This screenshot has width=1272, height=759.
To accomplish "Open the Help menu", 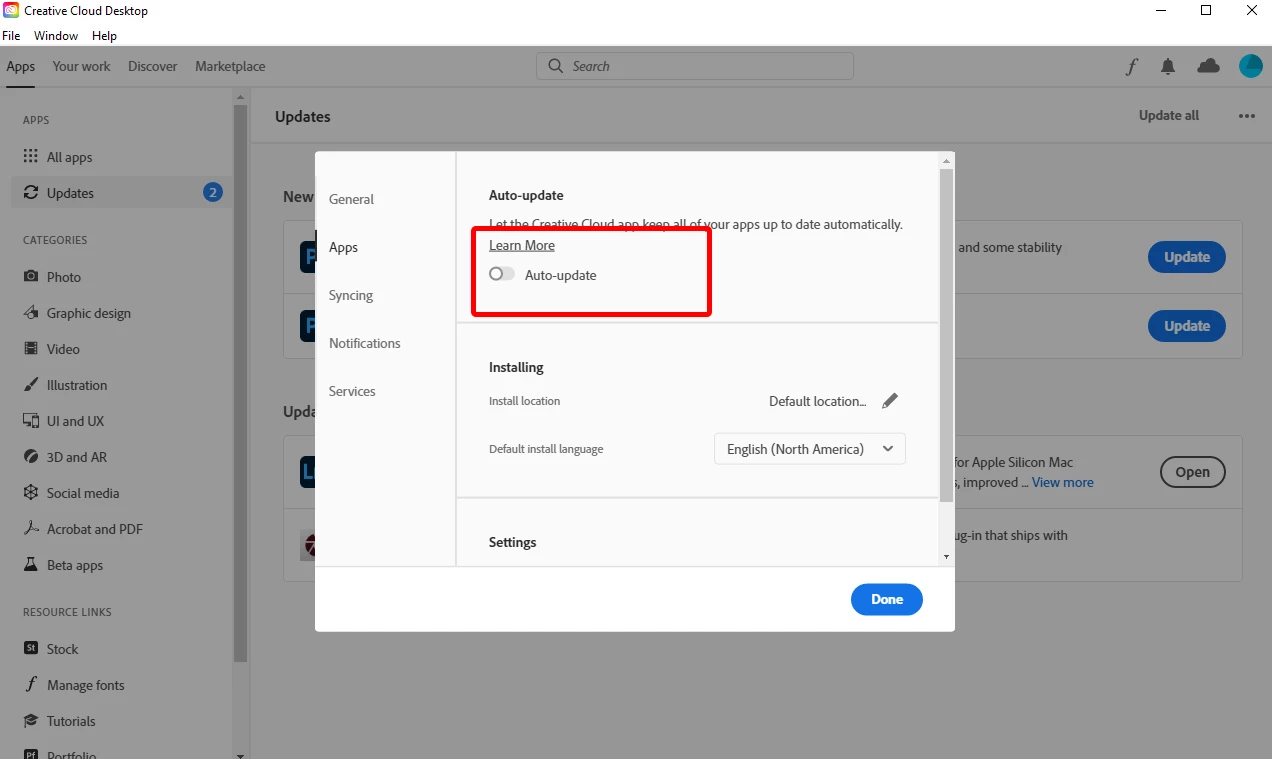I will click(104, 35).
